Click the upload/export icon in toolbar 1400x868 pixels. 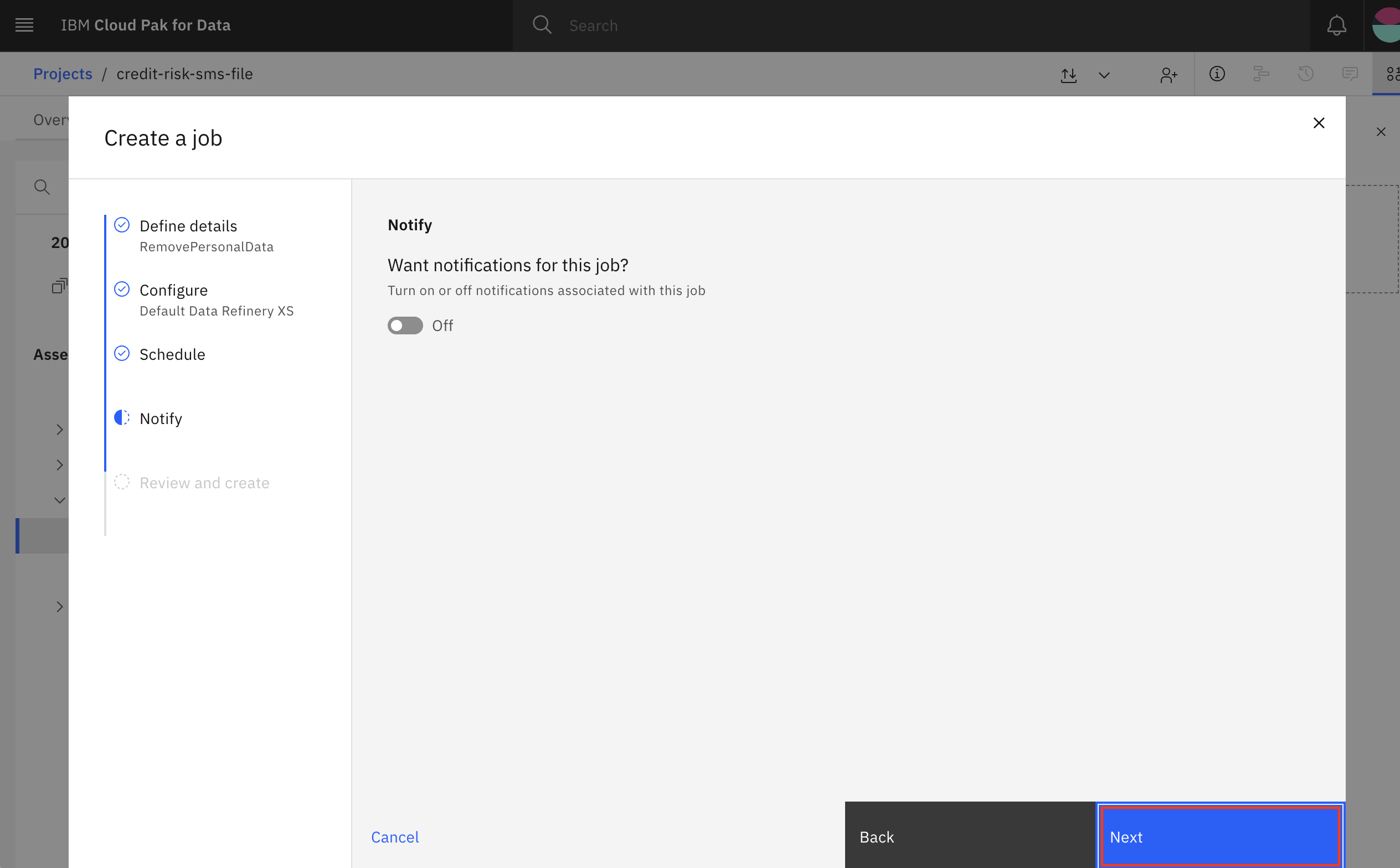tap(1069, 74)
